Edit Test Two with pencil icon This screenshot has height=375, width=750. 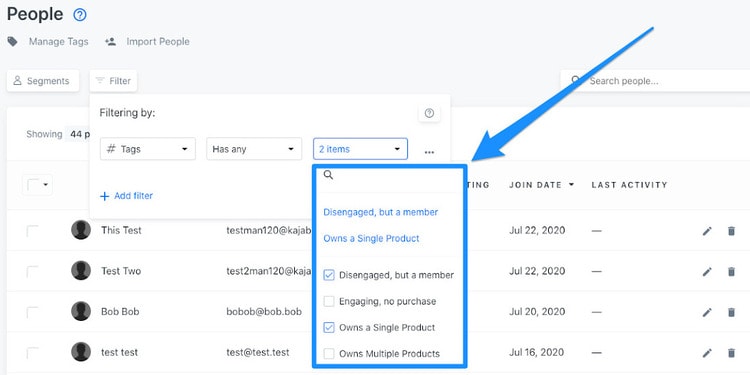coord(707,272)
